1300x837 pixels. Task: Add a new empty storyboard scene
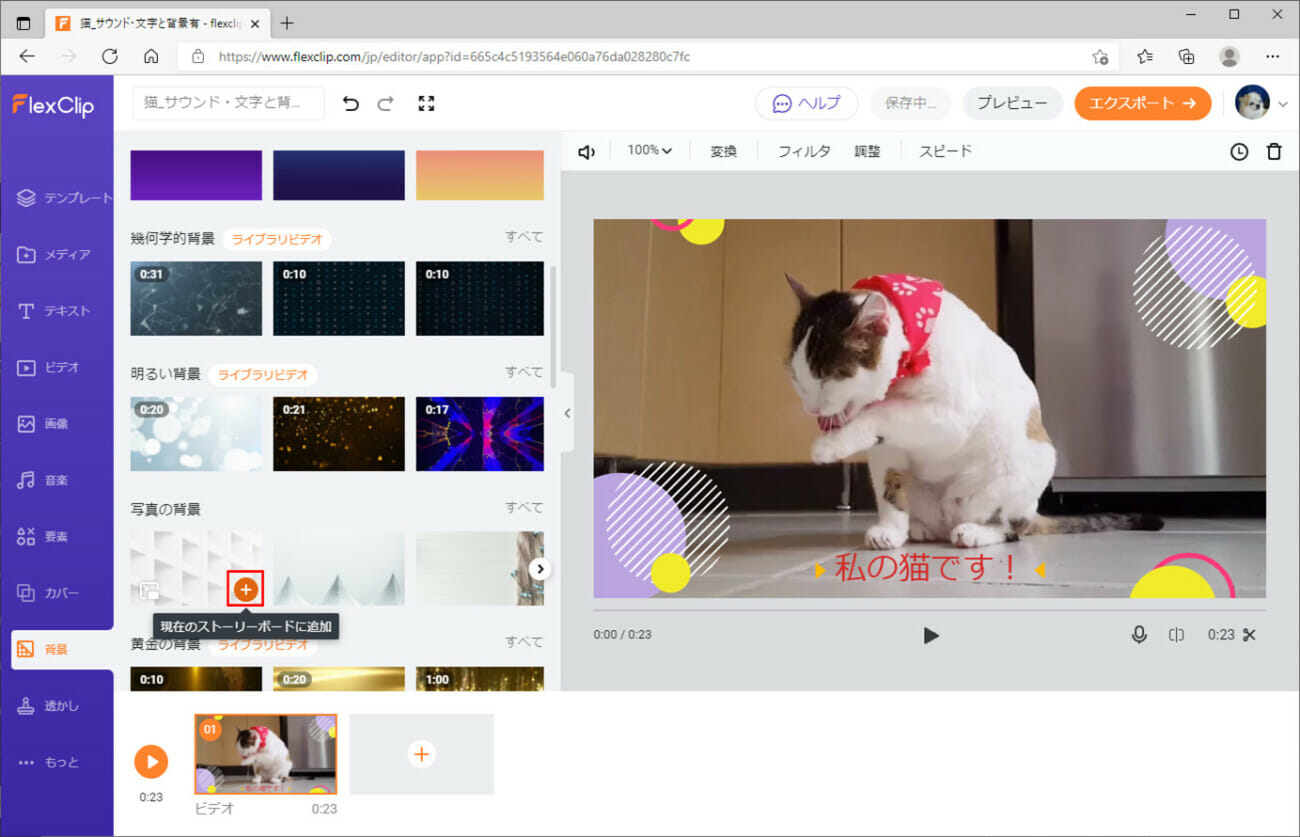(x=422, y=754)
